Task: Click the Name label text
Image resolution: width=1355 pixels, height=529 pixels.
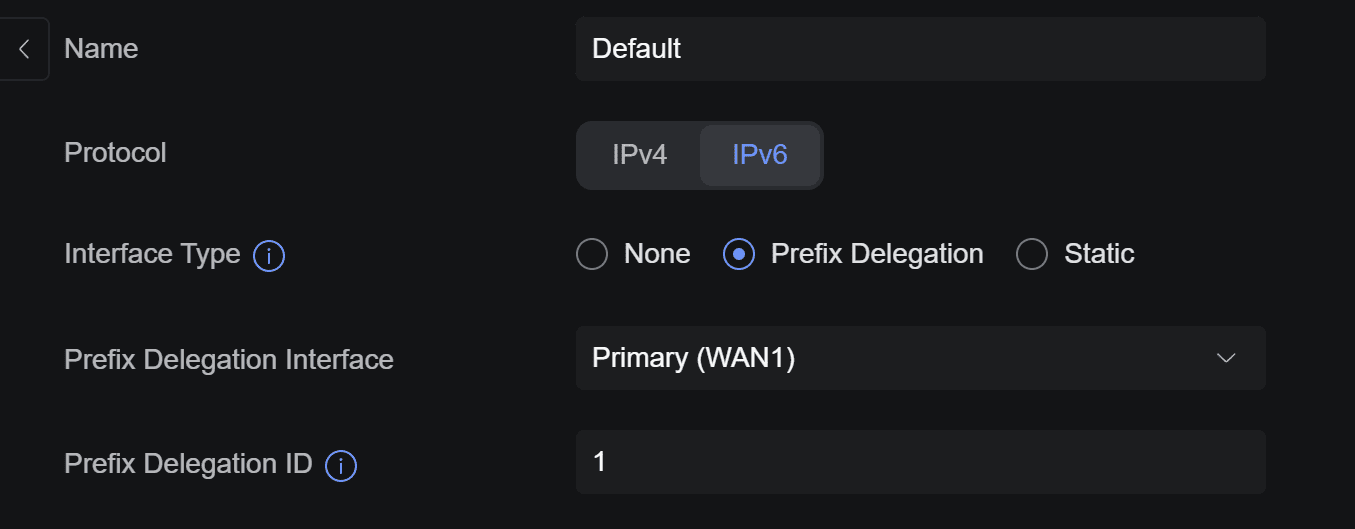Action: point(101,49)
